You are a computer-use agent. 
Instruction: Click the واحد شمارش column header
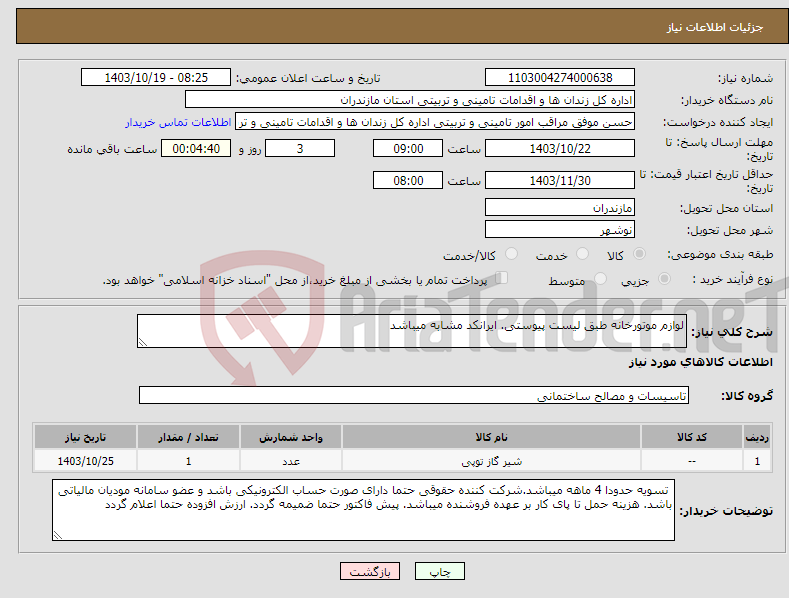[291, 437]
